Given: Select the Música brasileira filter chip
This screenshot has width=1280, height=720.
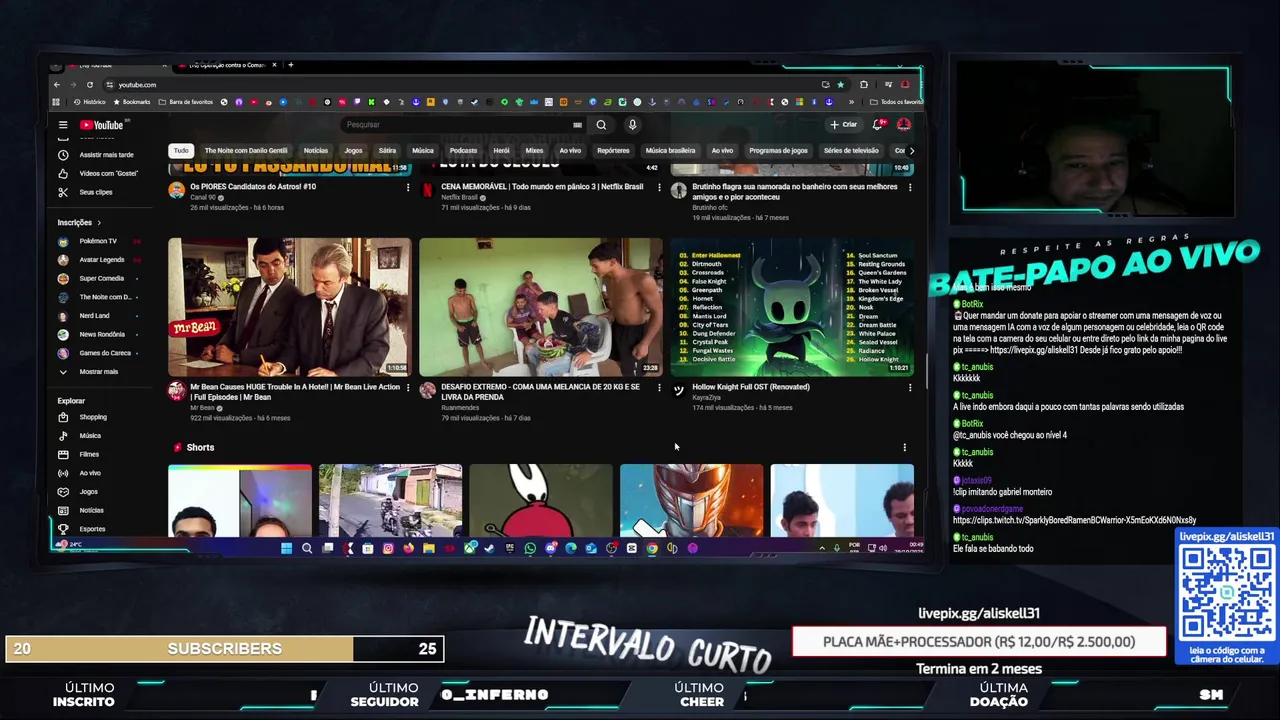Looking at the screenshot, I should click(x=670, y=151).
